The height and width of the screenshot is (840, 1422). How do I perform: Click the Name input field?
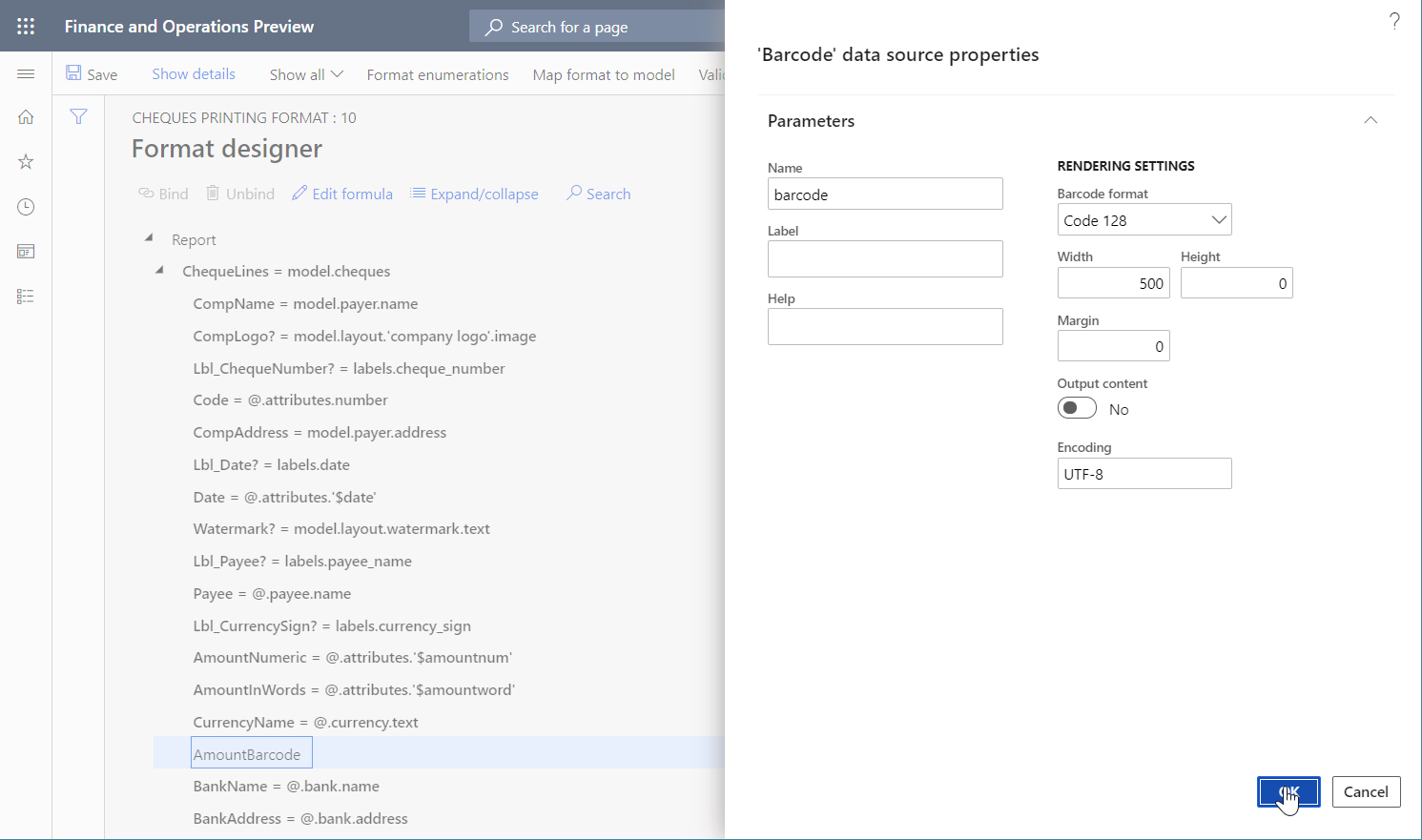885,194
